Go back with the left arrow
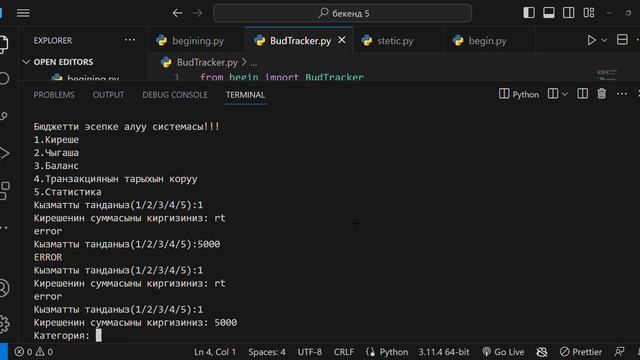 click(177, 13)
